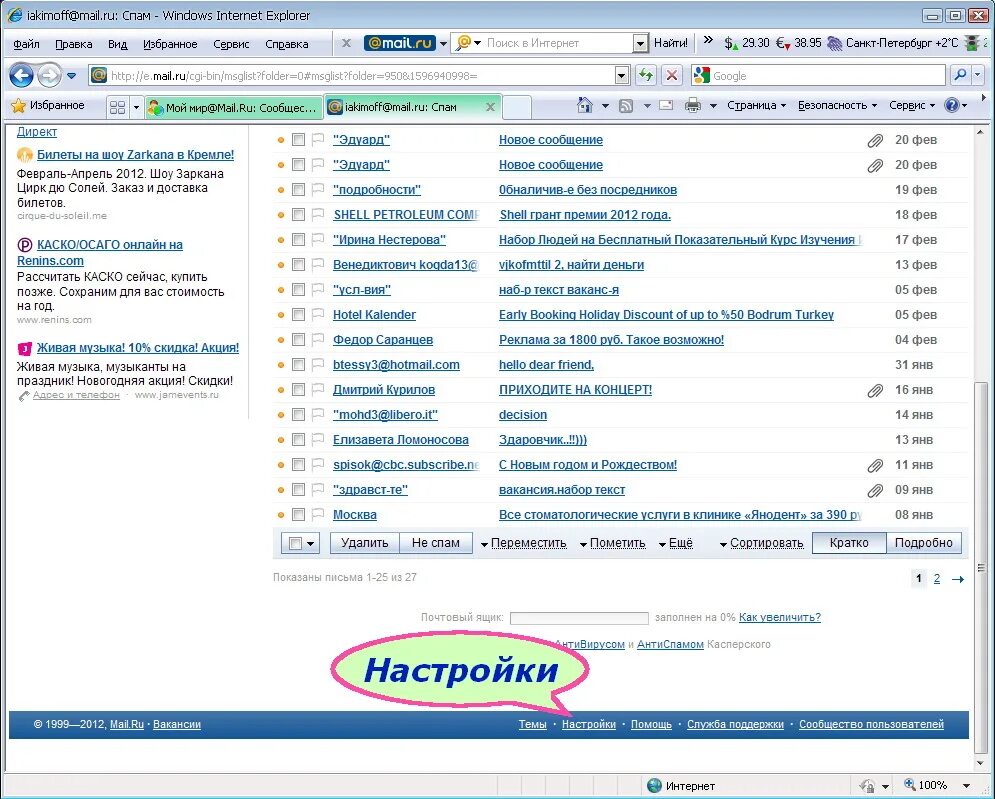995x799 pixels.
Task: Click the Home page house icon
Action: point(584,105)
